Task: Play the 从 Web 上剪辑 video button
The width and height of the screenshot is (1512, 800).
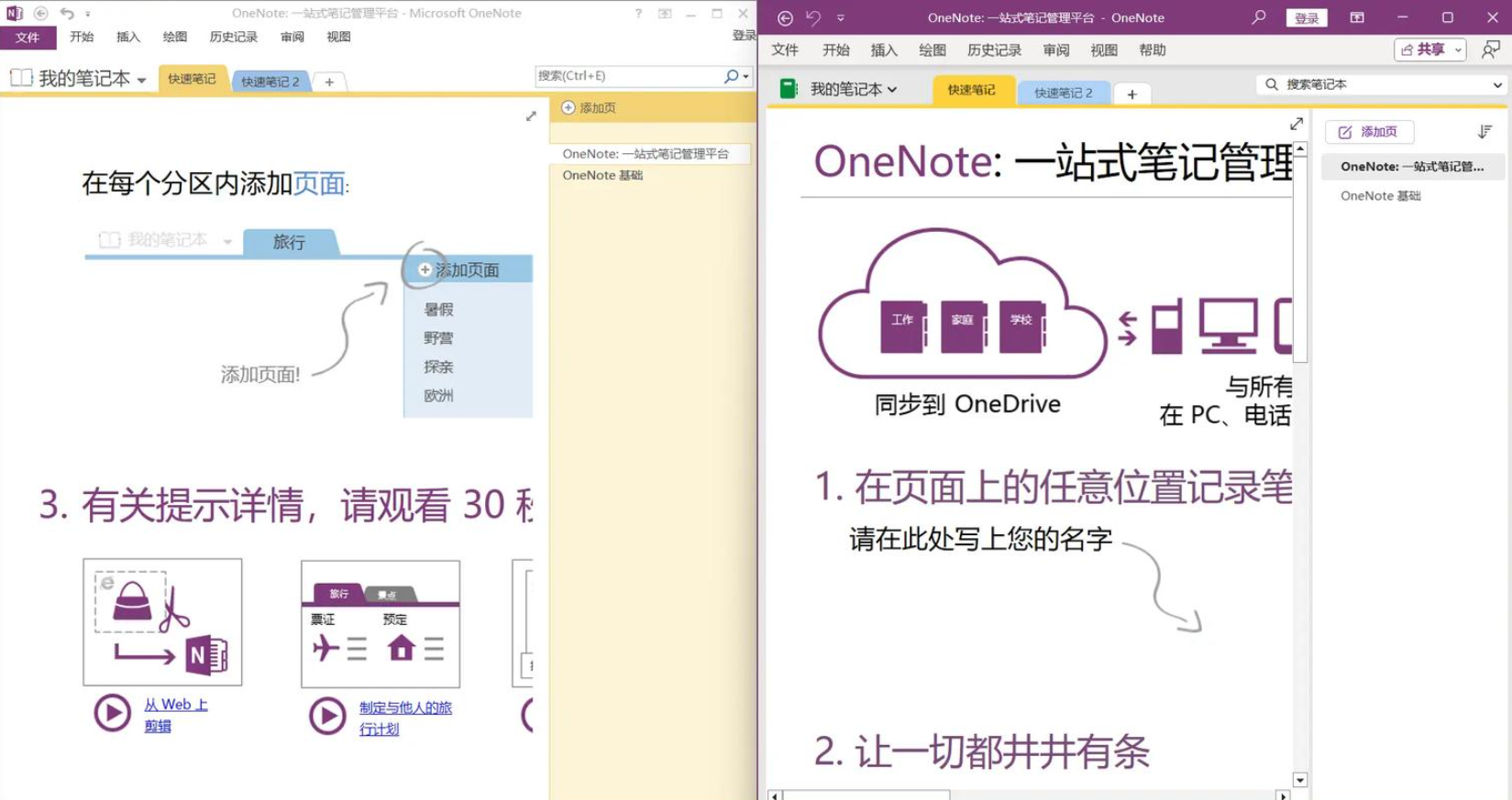Action: [113, 713]
